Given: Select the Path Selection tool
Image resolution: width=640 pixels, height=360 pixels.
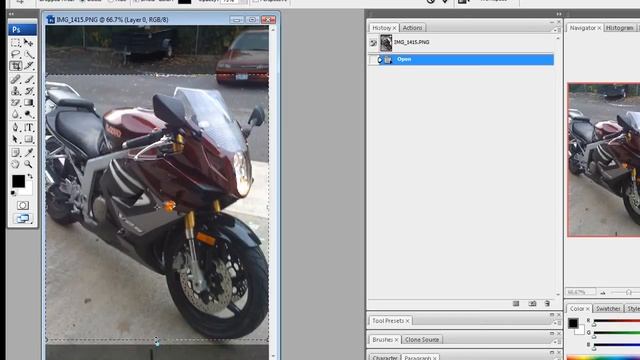Looking at the screenshot, I should tap(16, 139).
